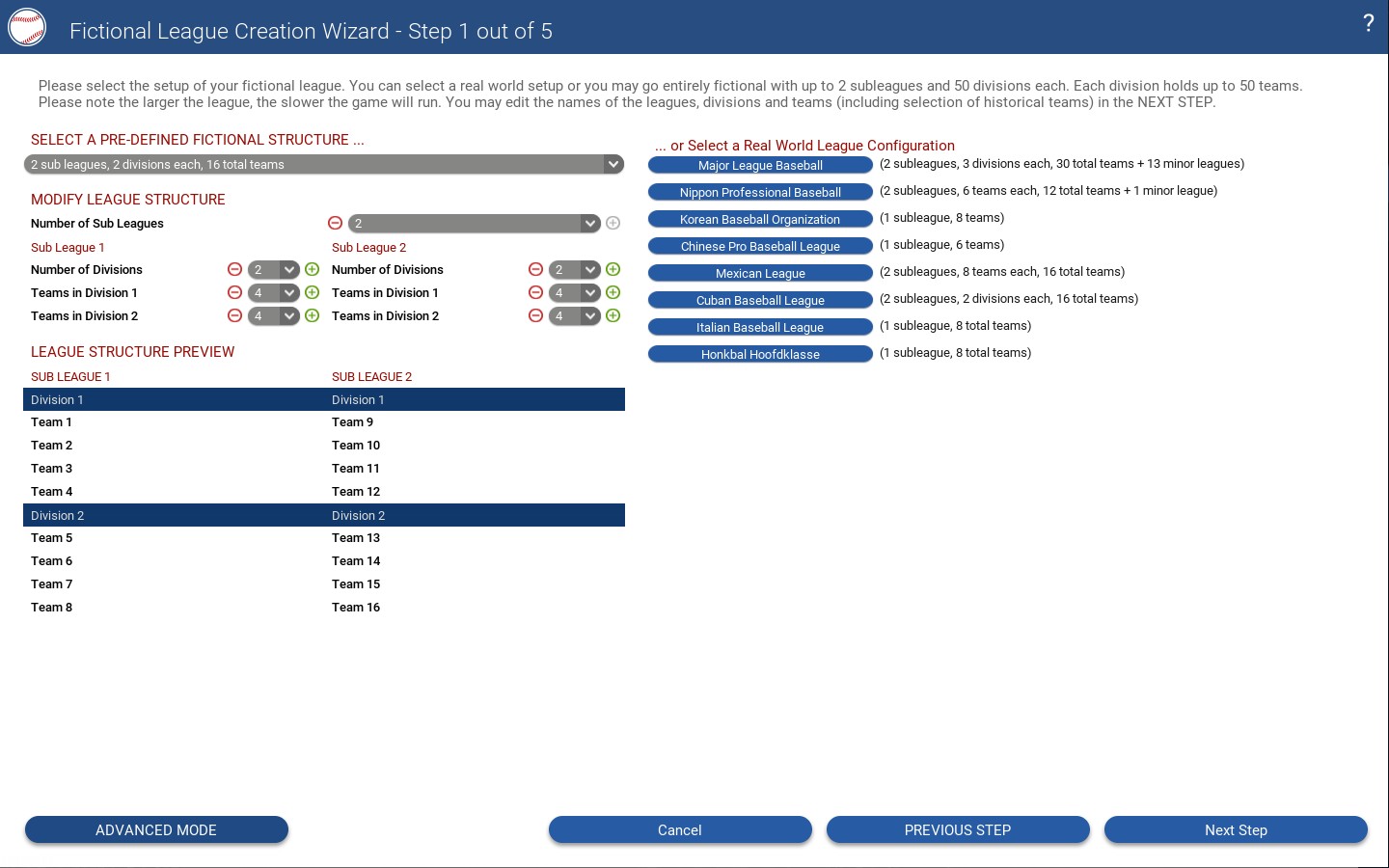Decrease Sub League 2 Teams in Division 1
1389x868 pixels.
[x=535, y=292]
